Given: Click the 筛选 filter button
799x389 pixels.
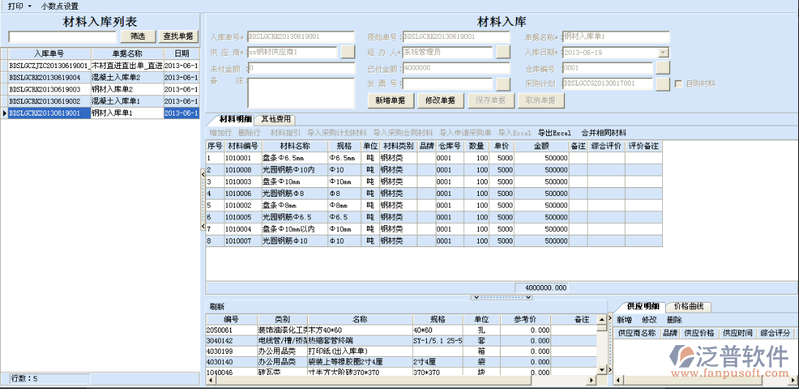Looking at the screenshot, I should [x=138, y=37].
